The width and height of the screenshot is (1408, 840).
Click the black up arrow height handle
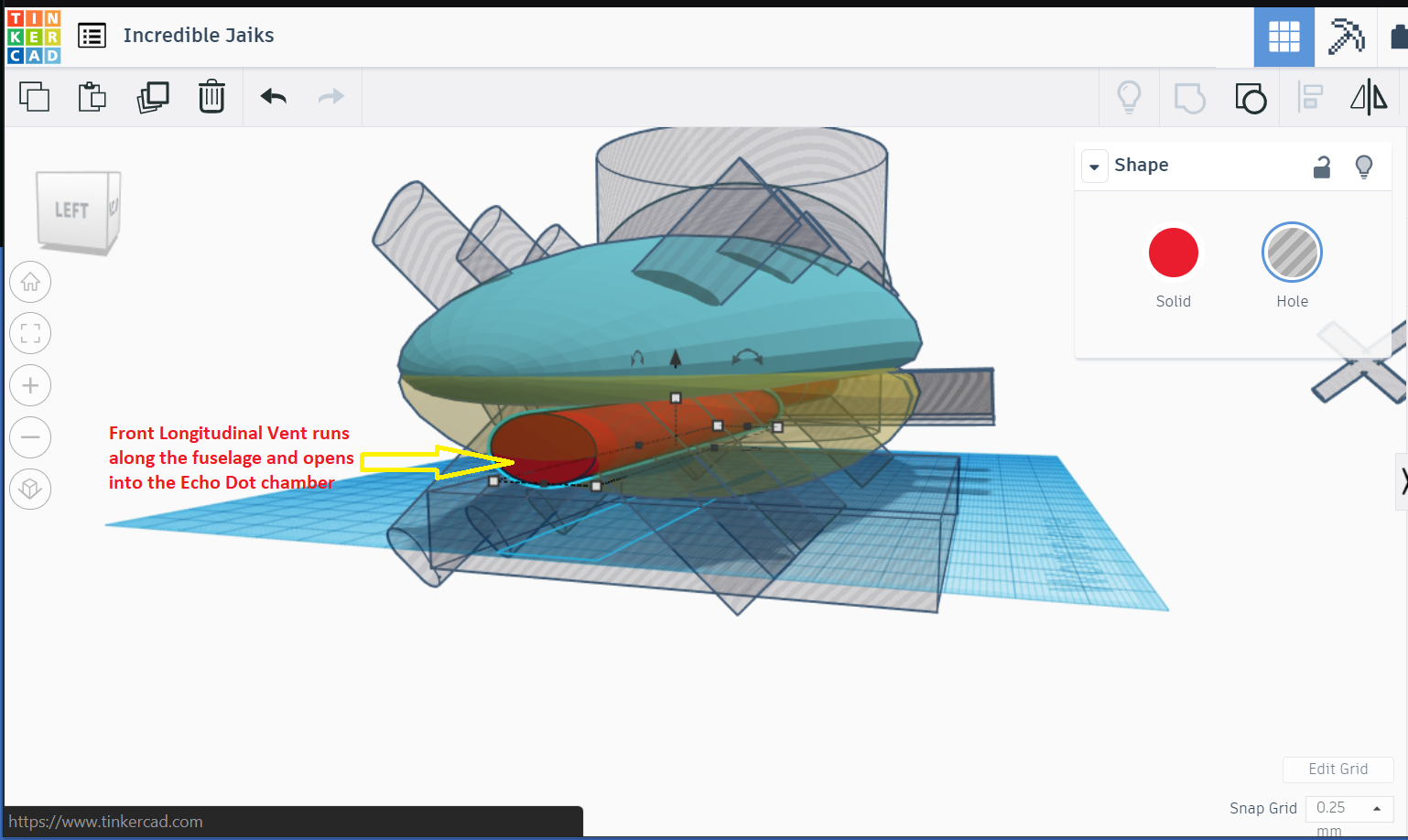[x=676, y=358]
